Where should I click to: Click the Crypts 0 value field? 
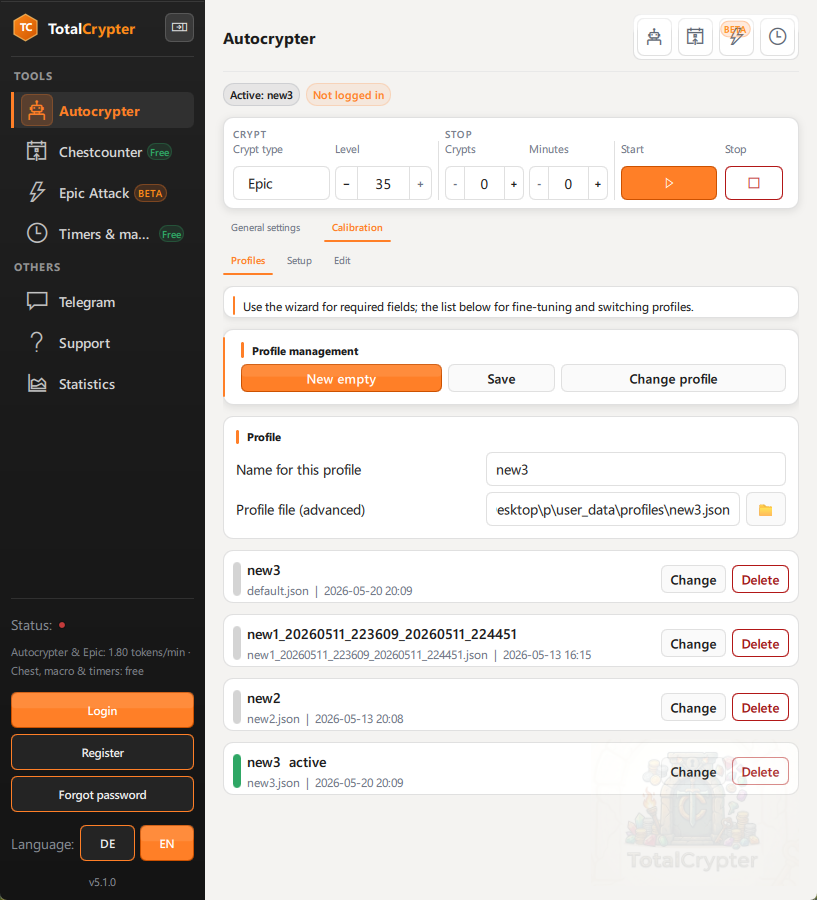[x=484, y=184]
